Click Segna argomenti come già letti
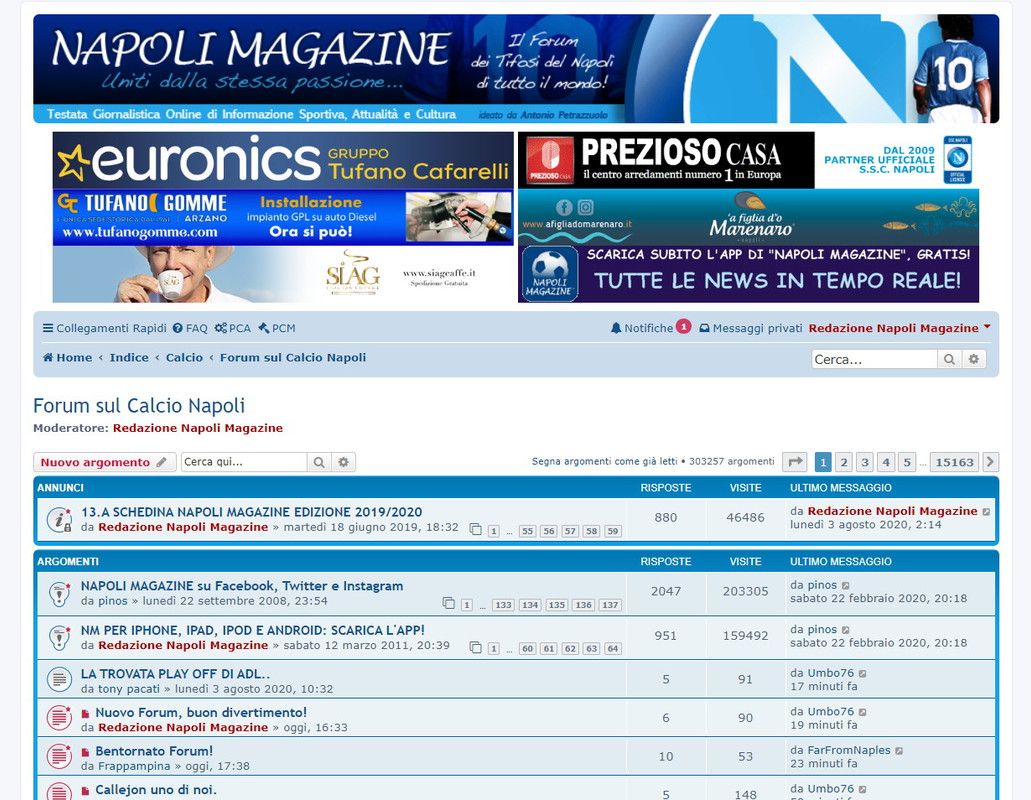This screenshot has height=800, width=1031. tap(604, 461)
